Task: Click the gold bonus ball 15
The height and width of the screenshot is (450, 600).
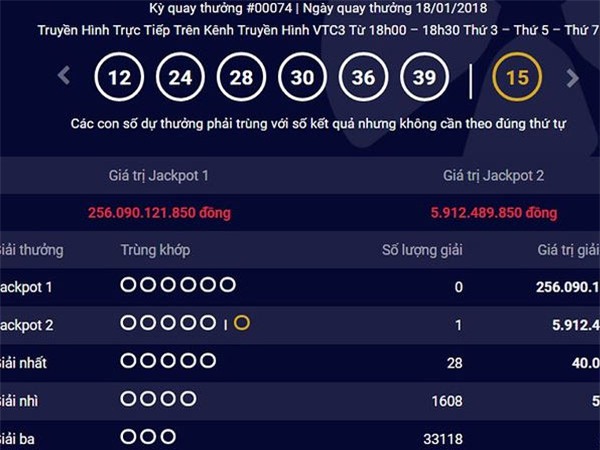Action: coord(516,77)
